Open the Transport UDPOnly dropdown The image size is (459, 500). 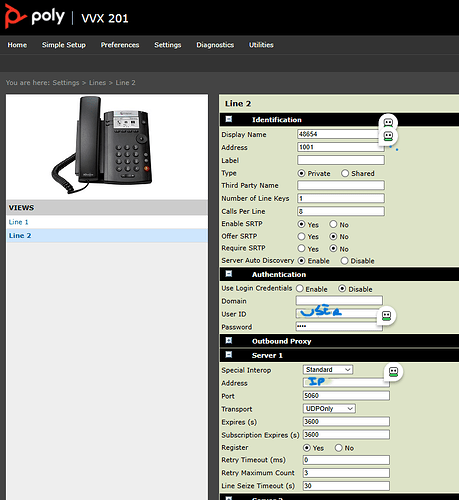point(329,409)
